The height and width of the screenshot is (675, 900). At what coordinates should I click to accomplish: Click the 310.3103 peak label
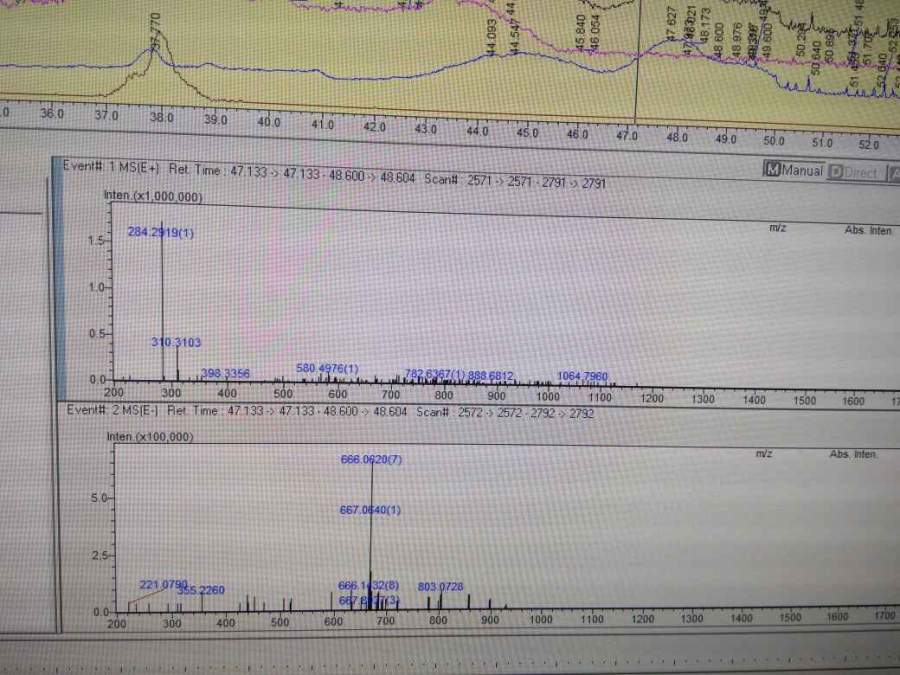(x=176, y=343)
